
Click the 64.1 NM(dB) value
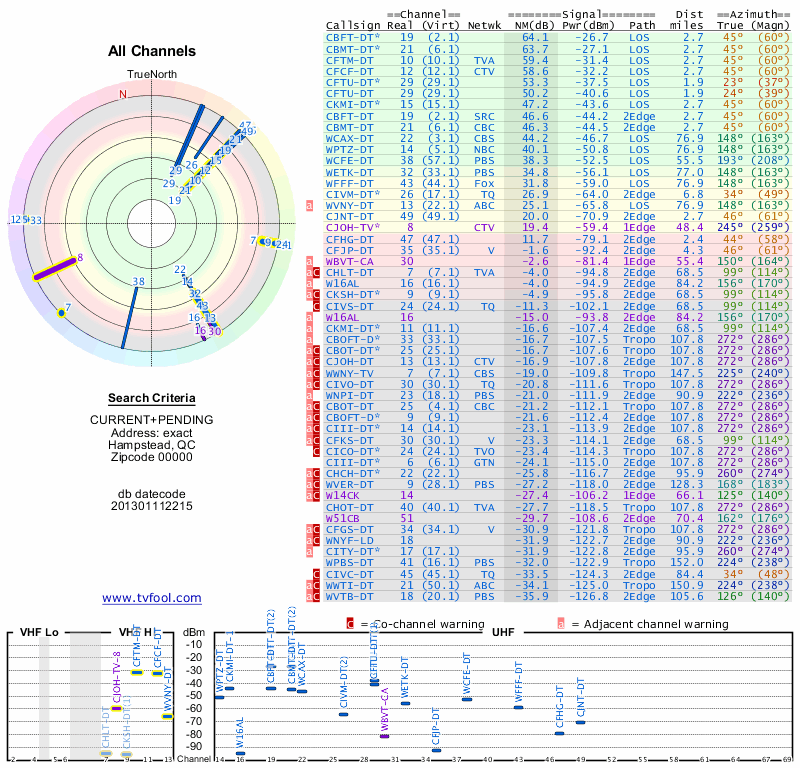coord(535,37)
